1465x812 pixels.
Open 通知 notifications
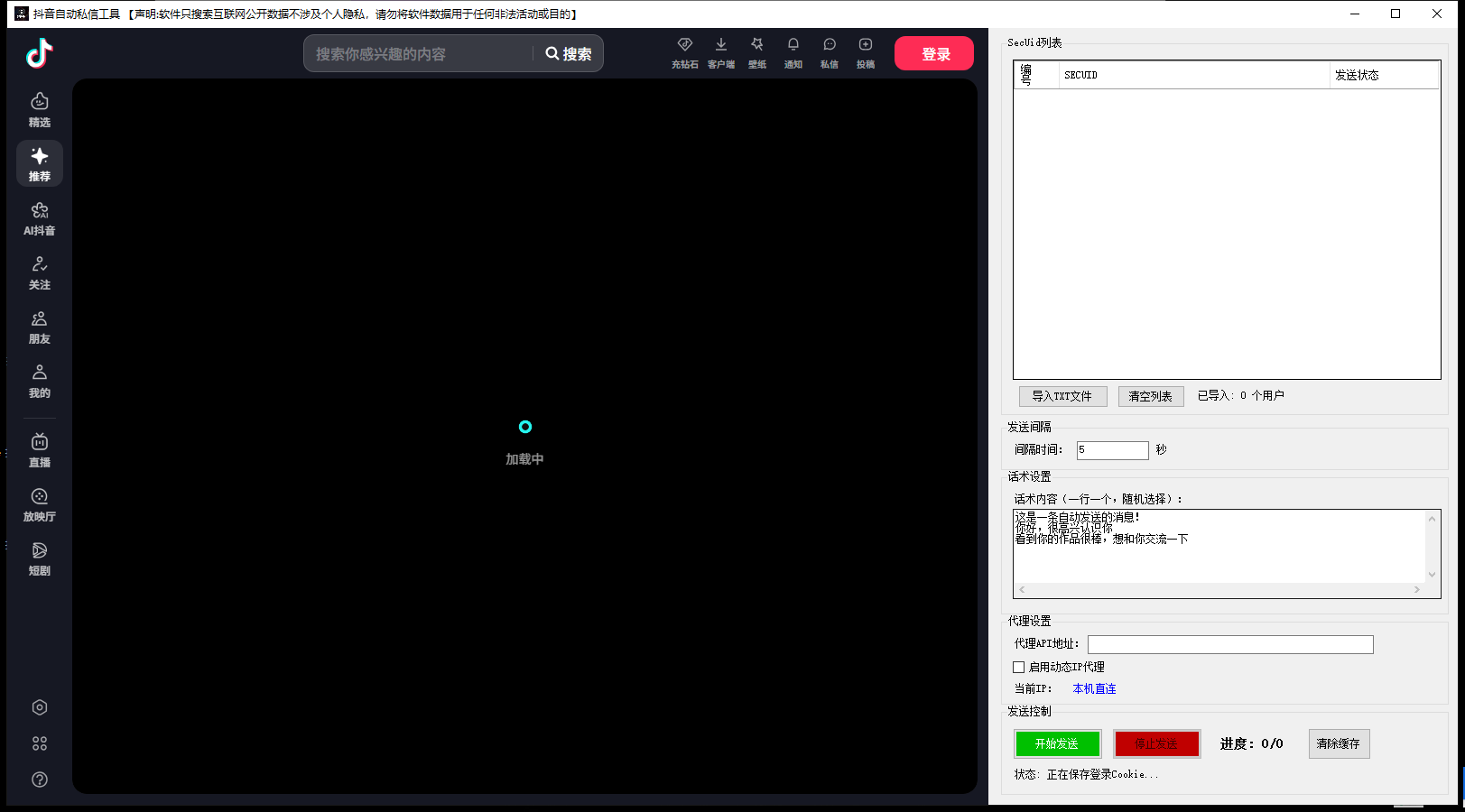793,51
